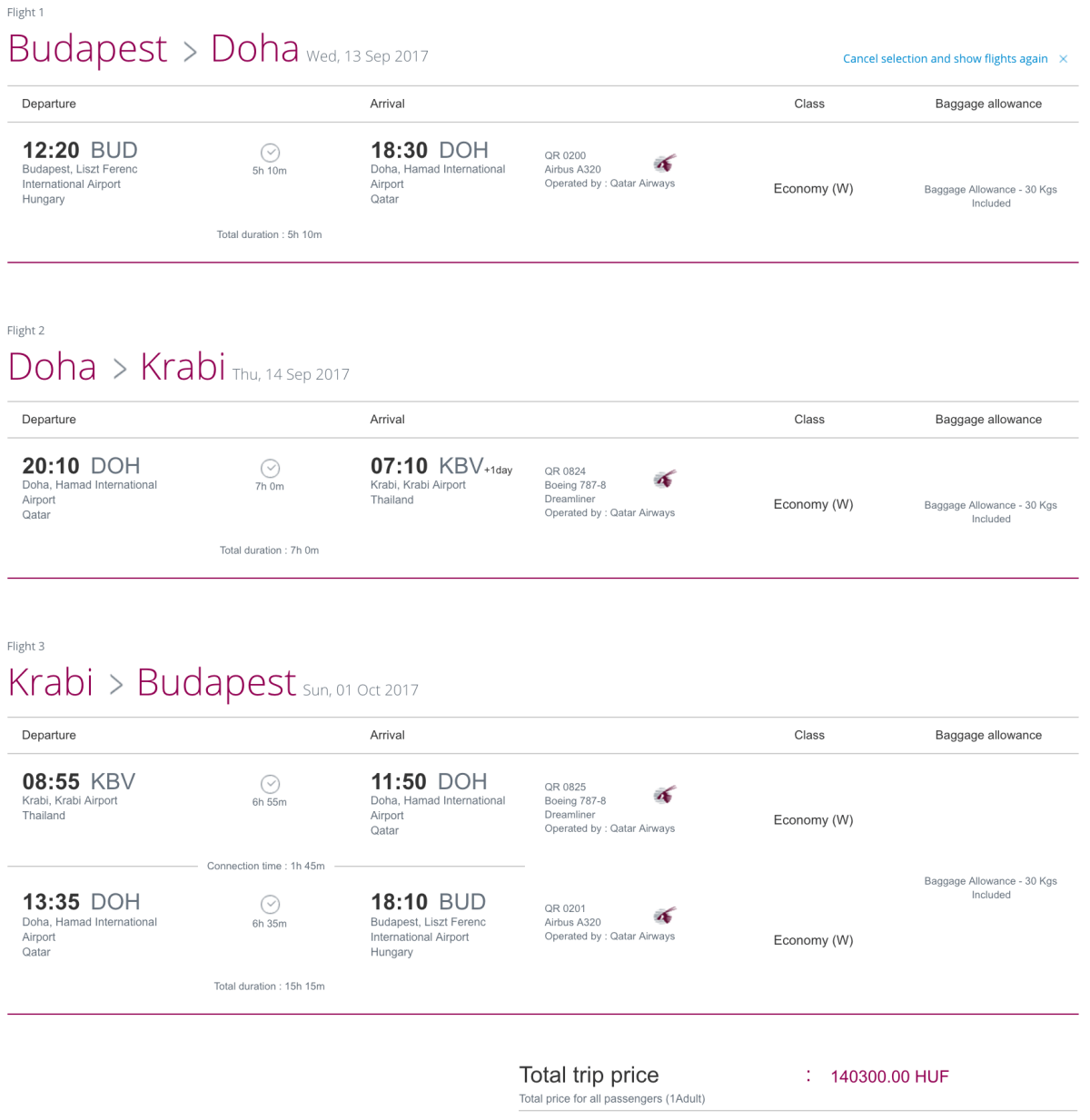Click the X icon beside Cancel selection
The image size is (1090, 1120).
[x=1063, y=59]
